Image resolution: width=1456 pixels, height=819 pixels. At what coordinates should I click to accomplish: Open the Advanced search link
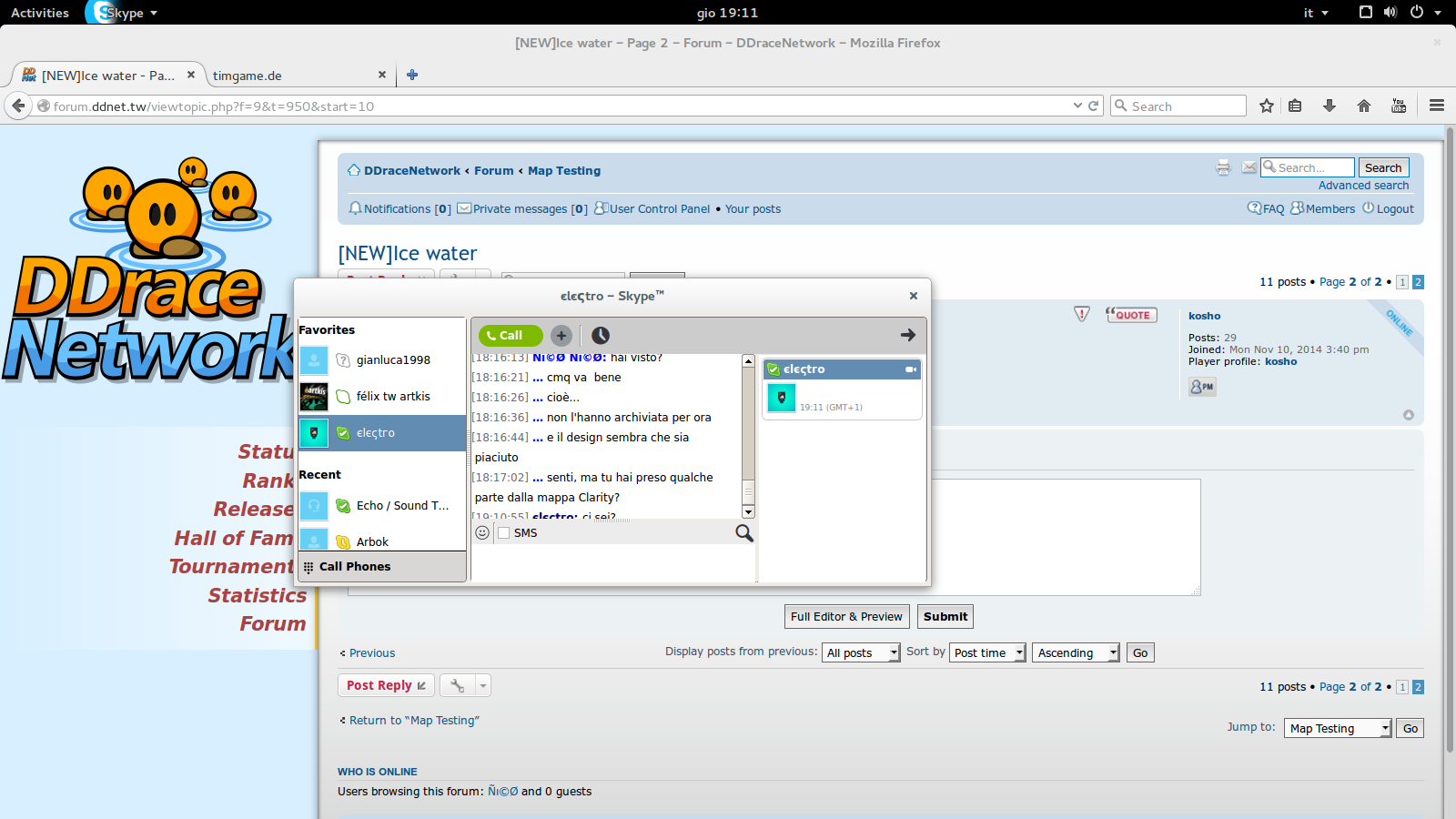click(1363, 186)
